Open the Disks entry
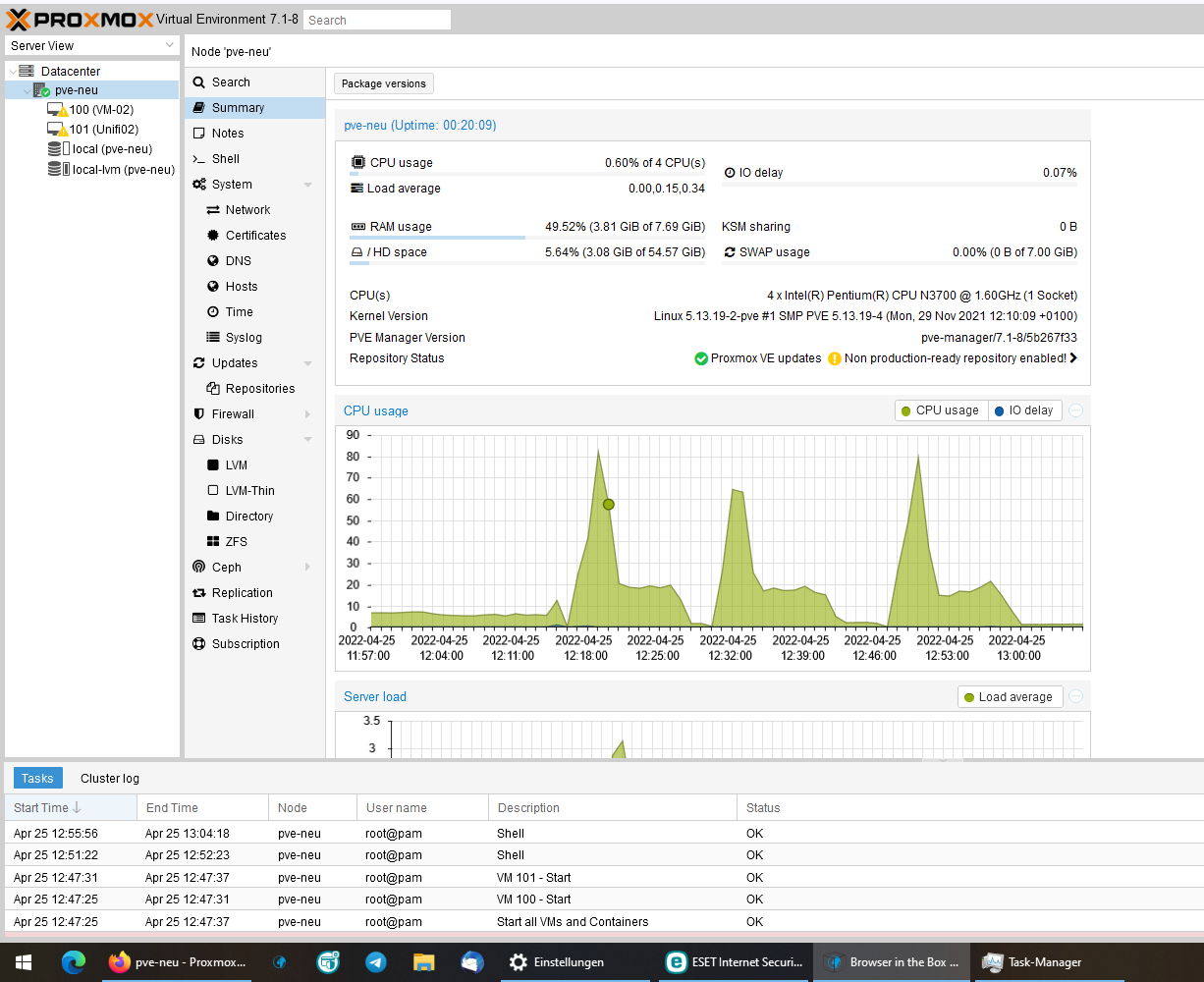This screenshot has height=982, width=1204. click(254, 440)
